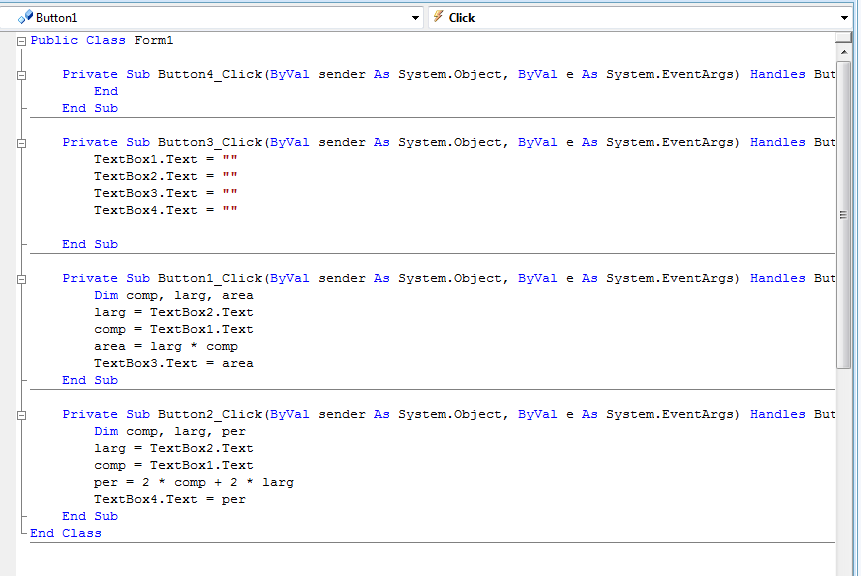Open the Click method name dropdown
This screenshot has height=576, width=861.
(x=844, y=18)
